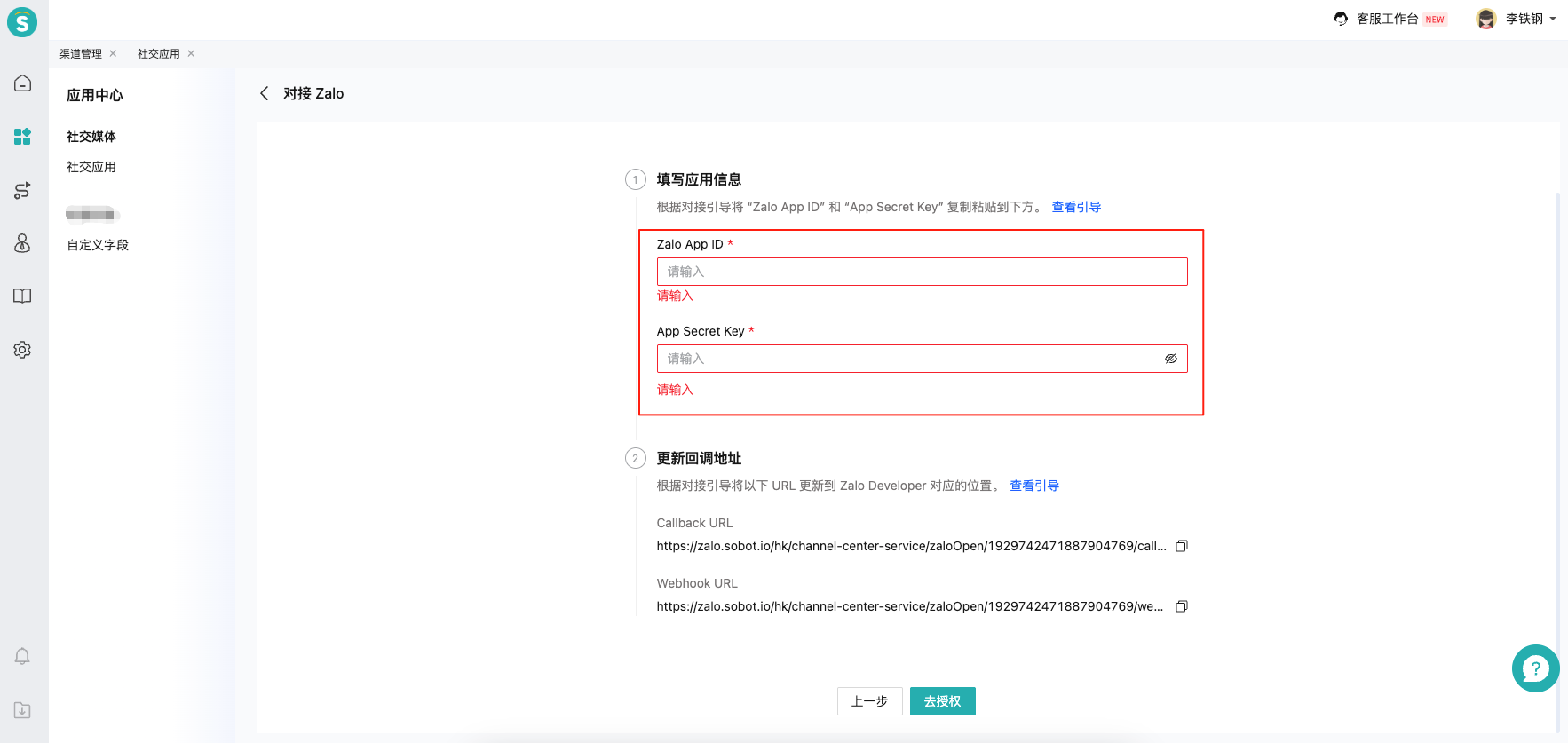
Task: Click the Sobot logo icon
Action: [x=22, y=21]
